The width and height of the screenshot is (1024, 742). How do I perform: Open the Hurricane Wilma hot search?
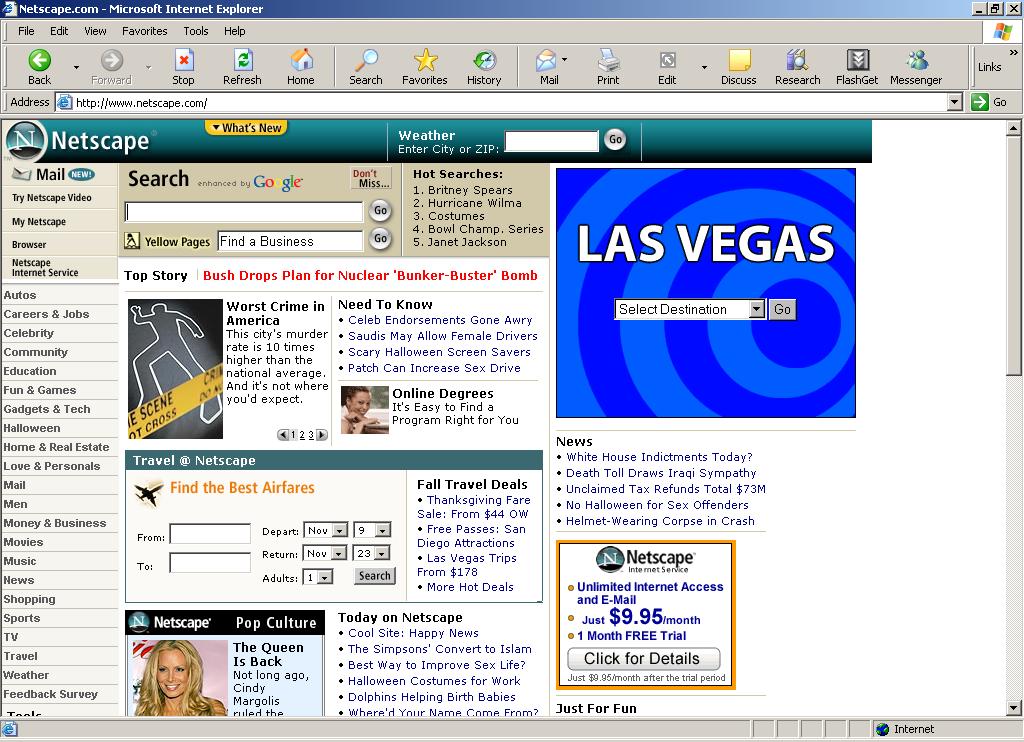[x=474, y=203]
